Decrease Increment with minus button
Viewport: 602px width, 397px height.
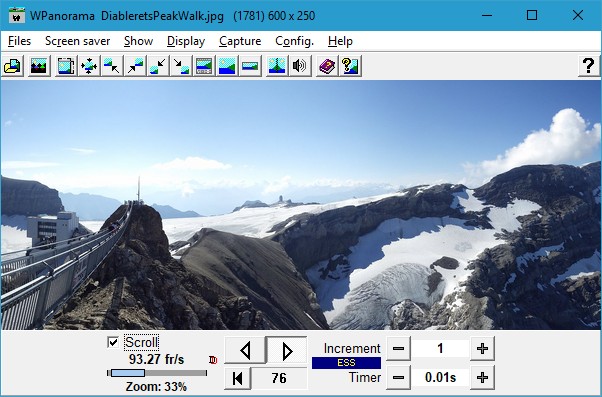point(399,349)
